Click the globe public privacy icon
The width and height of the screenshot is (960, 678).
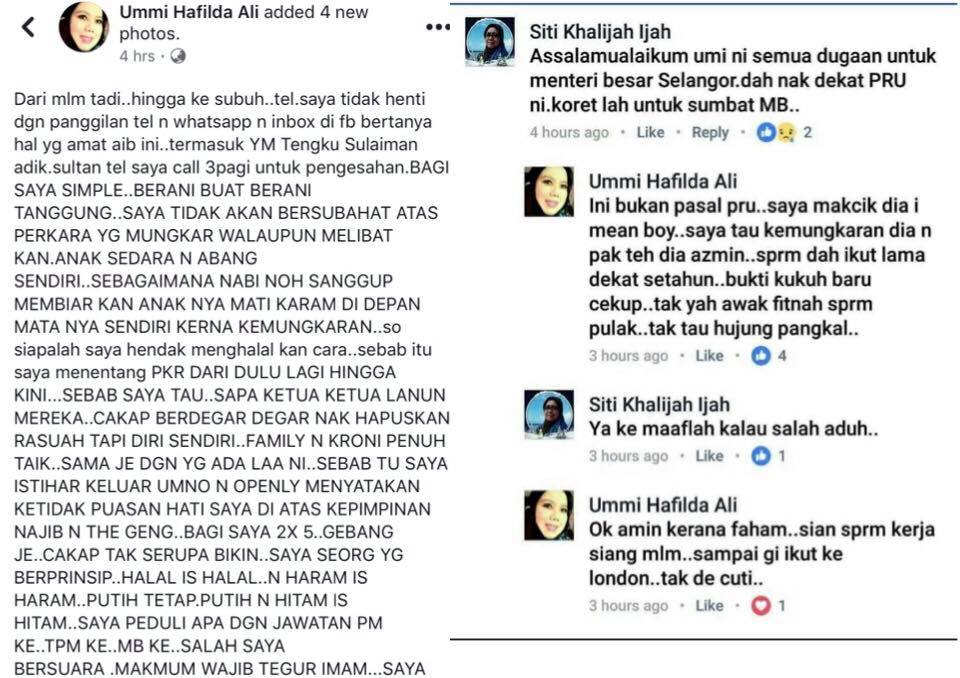click(x=178, y=56)
